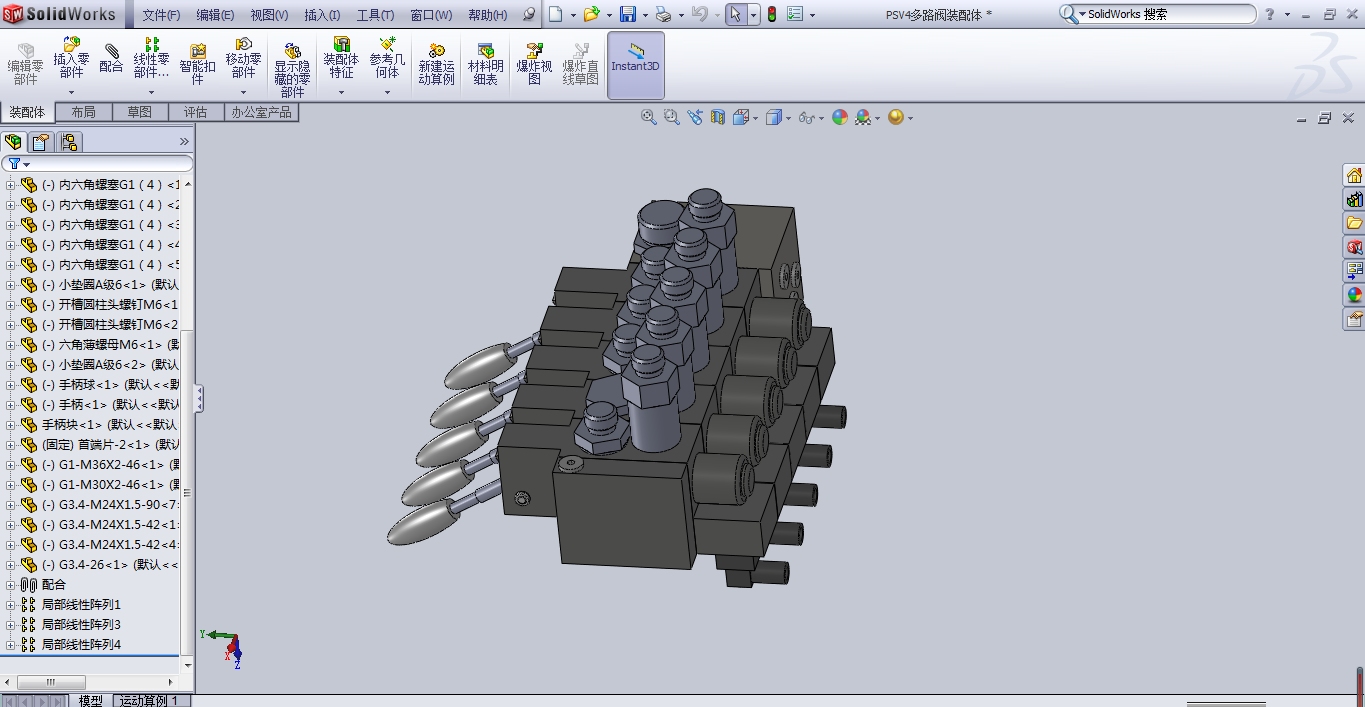
Task: Open the FeatureManager design tree tab icon
Action: coord(13,141)
